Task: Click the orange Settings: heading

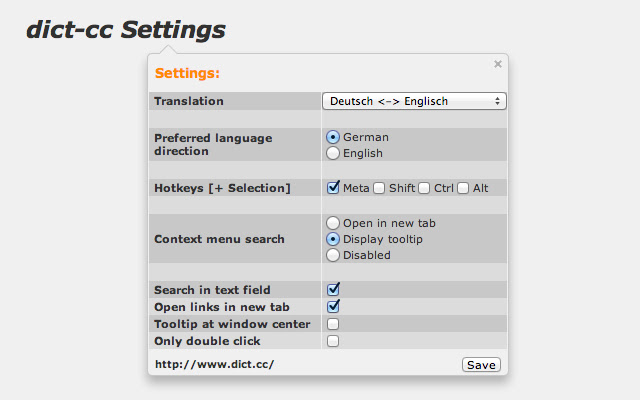Action: click(187, 73)
